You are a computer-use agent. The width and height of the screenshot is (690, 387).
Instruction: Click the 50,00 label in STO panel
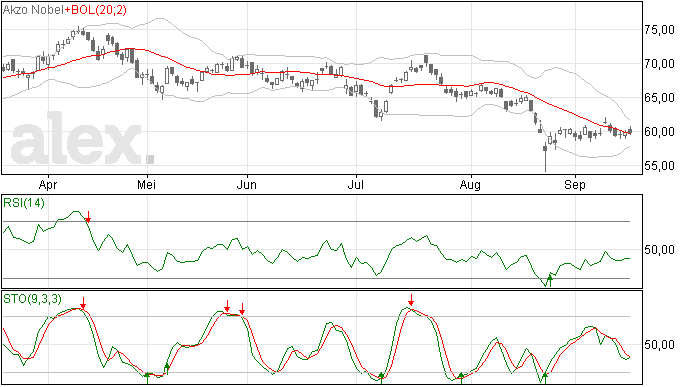coord(659,345)
